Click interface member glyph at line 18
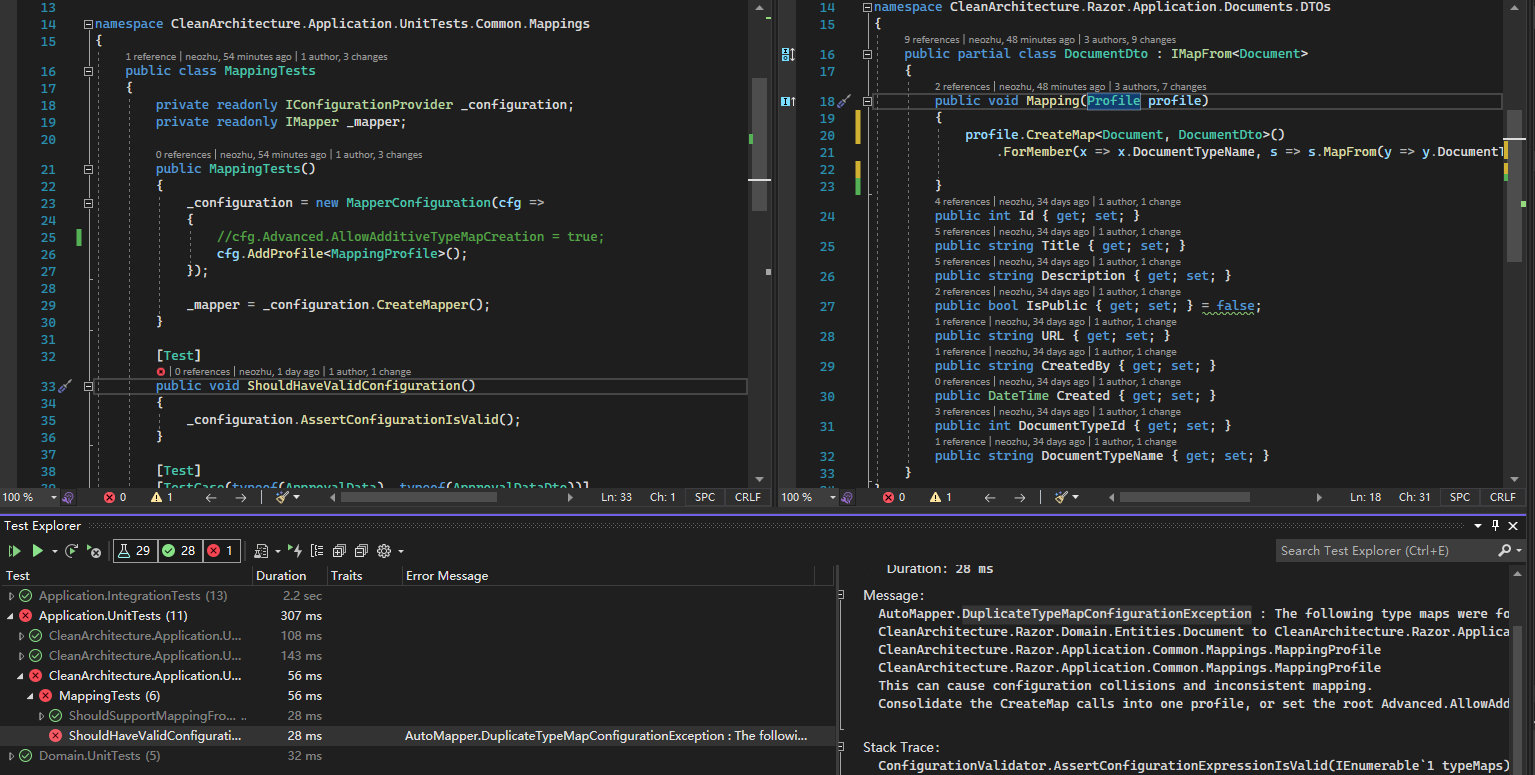 point(788,101)
